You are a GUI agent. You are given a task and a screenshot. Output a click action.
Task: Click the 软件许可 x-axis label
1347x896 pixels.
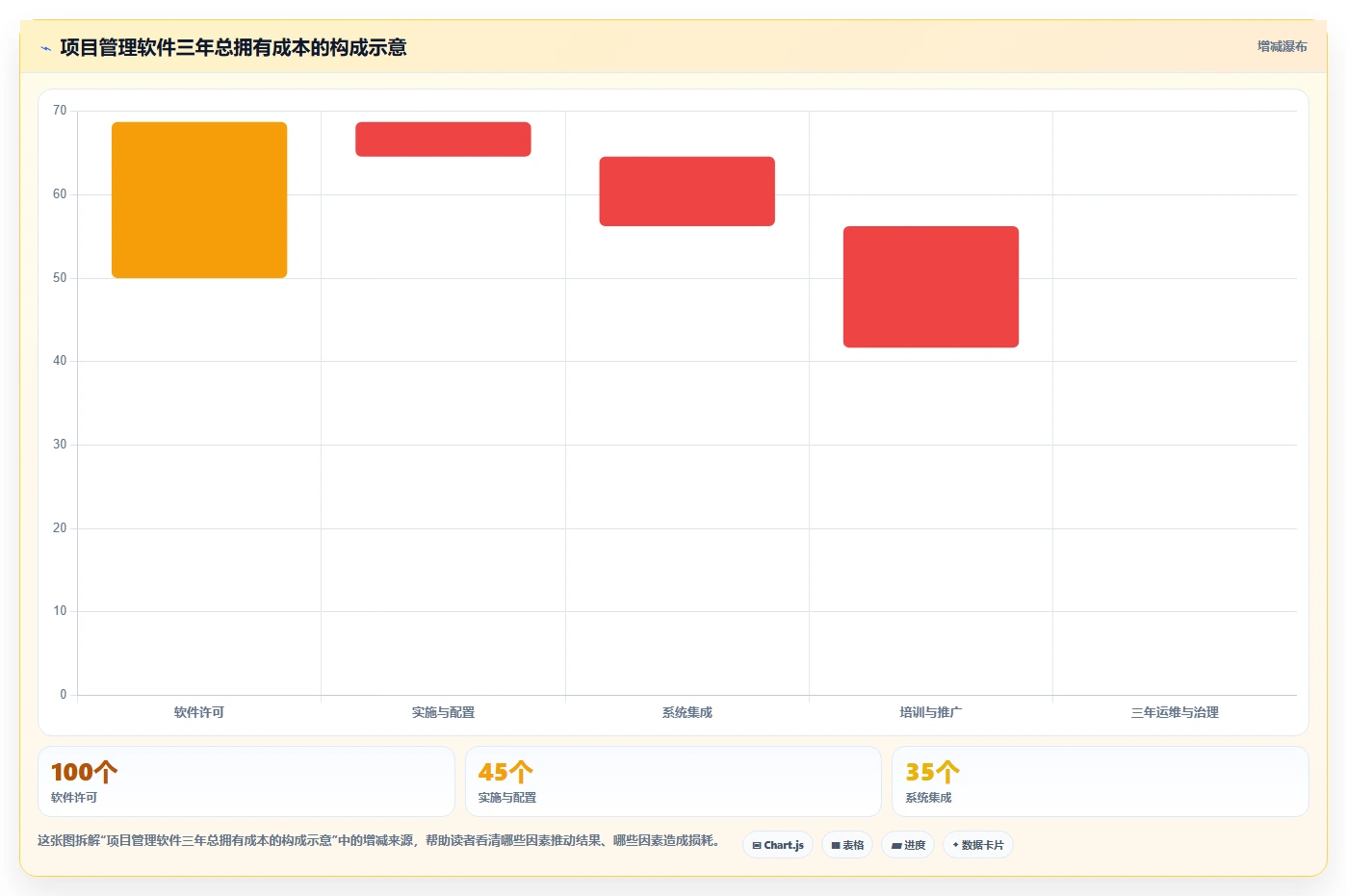(x=199, y=712)
